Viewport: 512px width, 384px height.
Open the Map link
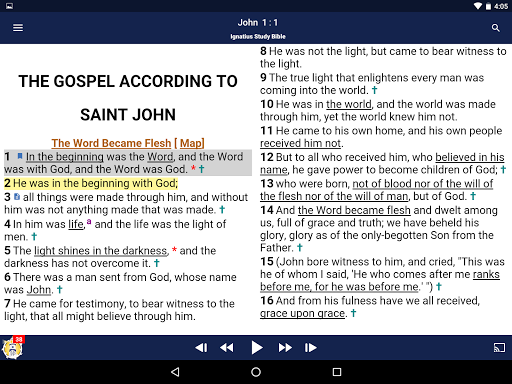(191, 143)
